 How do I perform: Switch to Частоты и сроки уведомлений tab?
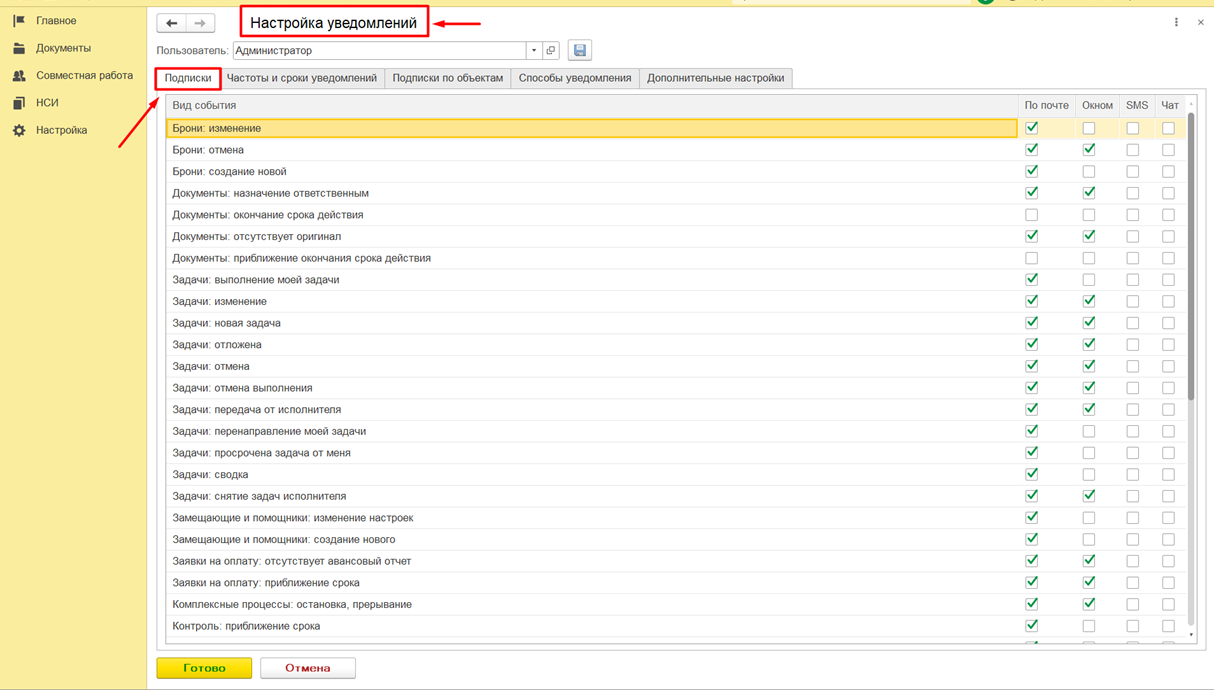302,78
